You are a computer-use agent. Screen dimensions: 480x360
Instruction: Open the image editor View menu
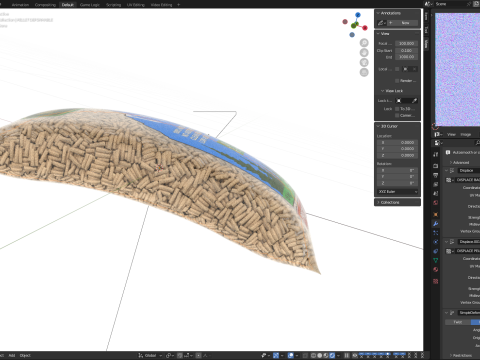451,134
